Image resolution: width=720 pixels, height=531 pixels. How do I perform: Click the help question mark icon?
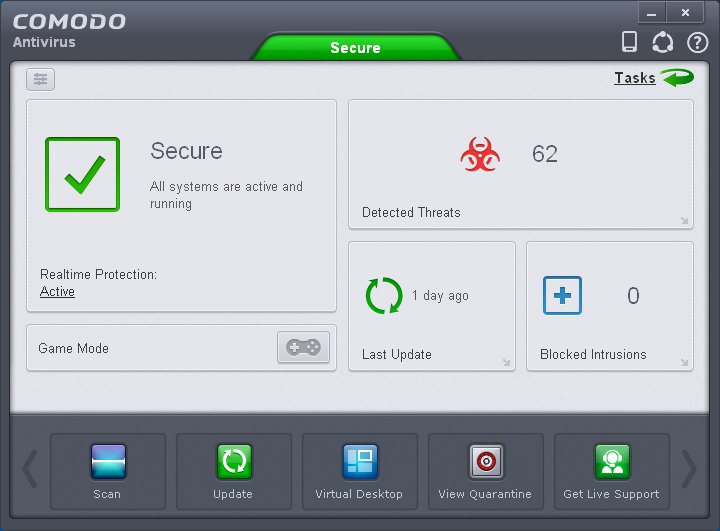tap(696, 42)
